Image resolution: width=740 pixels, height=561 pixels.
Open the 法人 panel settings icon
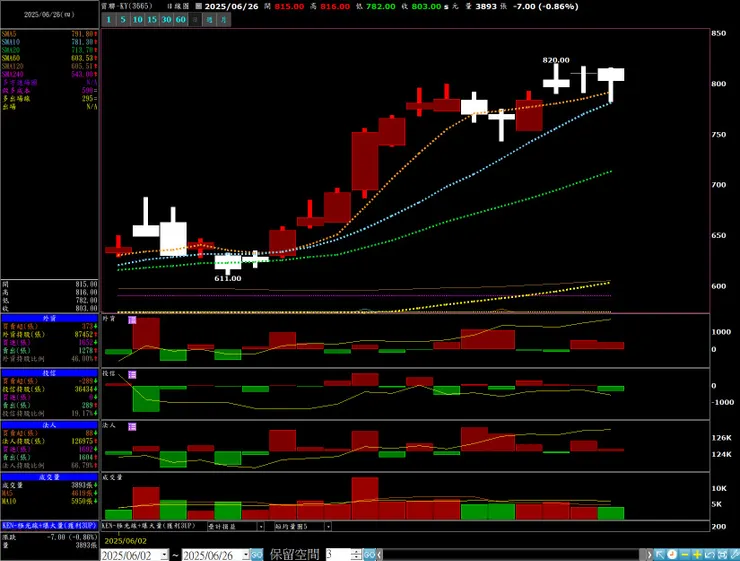(132, 427)
